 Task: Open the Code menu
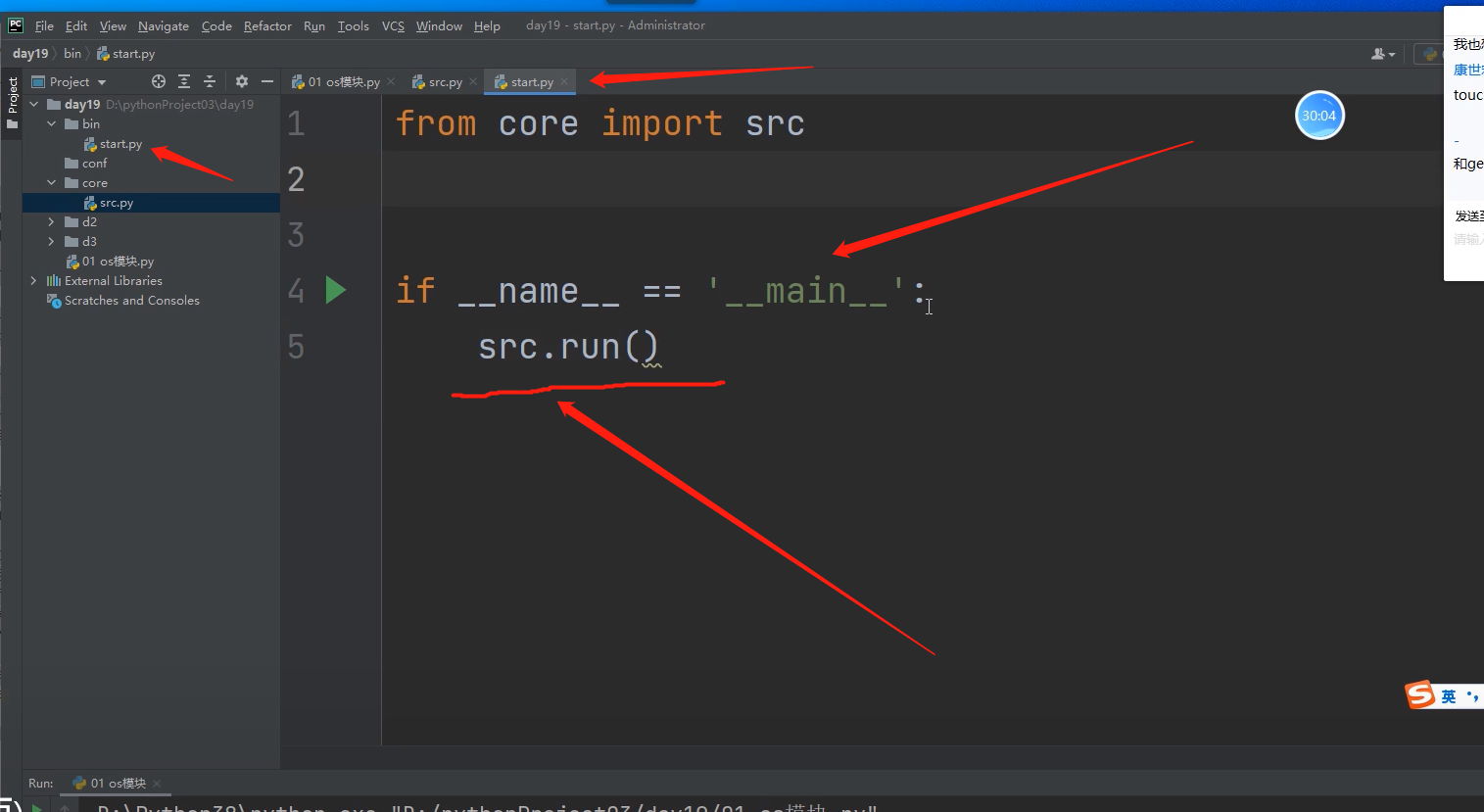[x=216, y=25]
